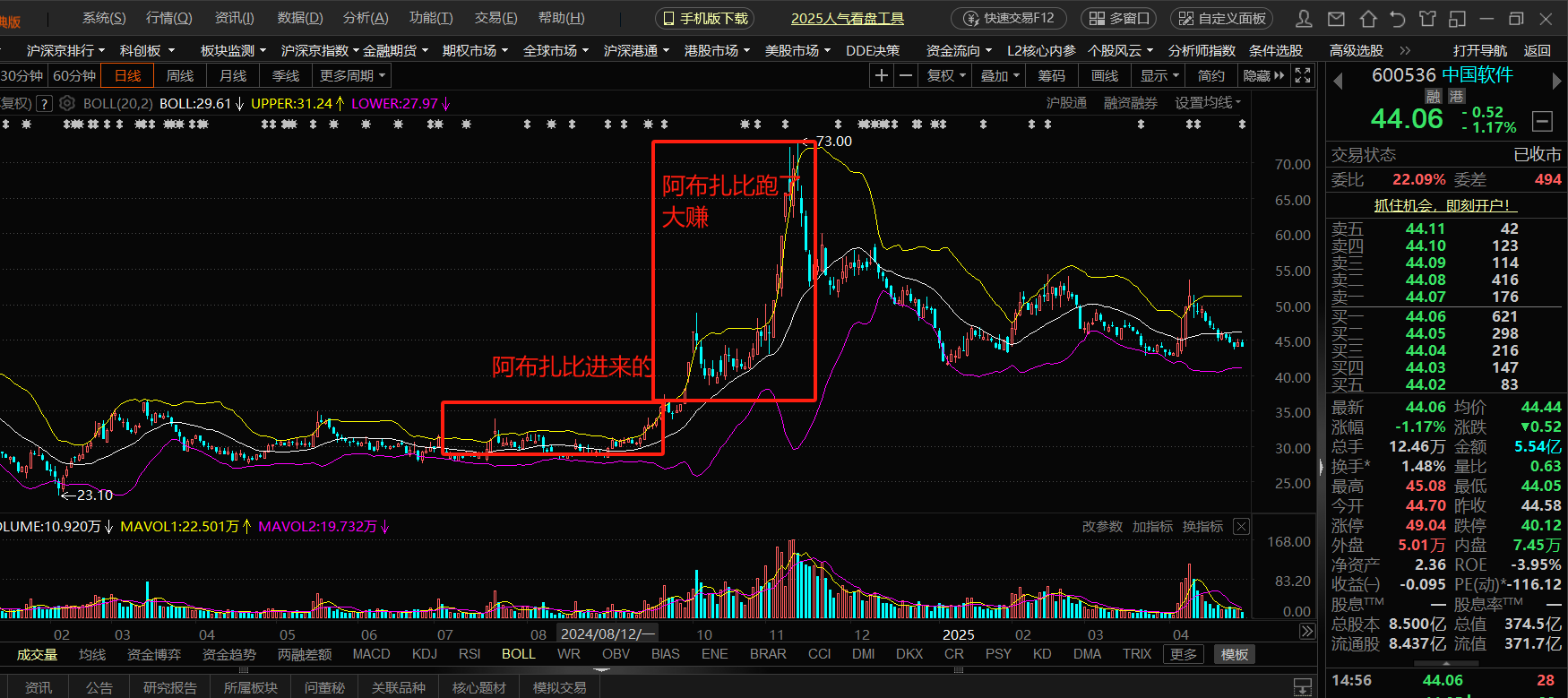Expand 全球市场 dropdown
Image resolution: width=1568 pixels, height=698 pixels.
click(x=556, y=50)
